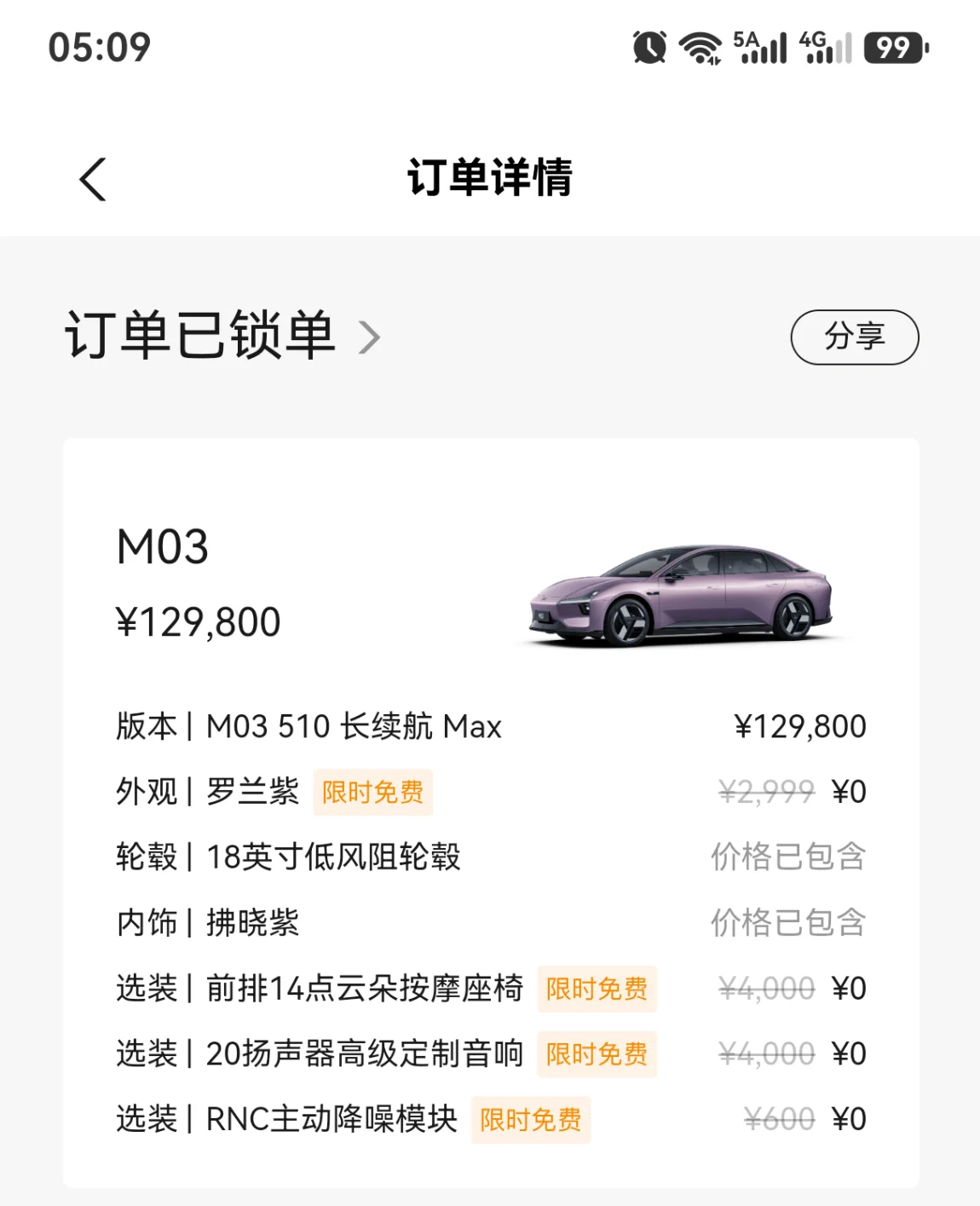Open the 订单已锁单 status heading
The width and height of the screenshot is (980, 1206).
coord(200,335)
